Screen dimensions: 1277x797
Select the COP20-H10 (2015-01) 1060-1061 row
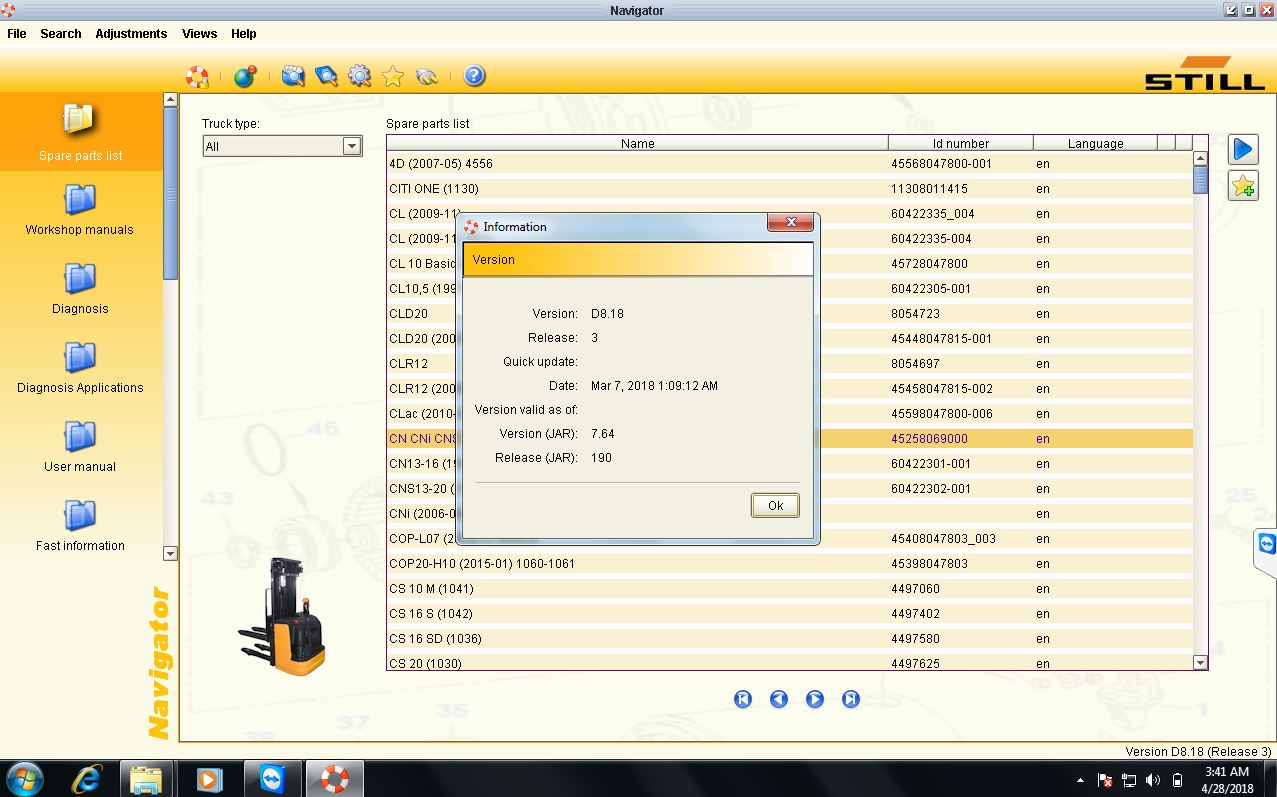pyautogui.click(x=790, y=563)
